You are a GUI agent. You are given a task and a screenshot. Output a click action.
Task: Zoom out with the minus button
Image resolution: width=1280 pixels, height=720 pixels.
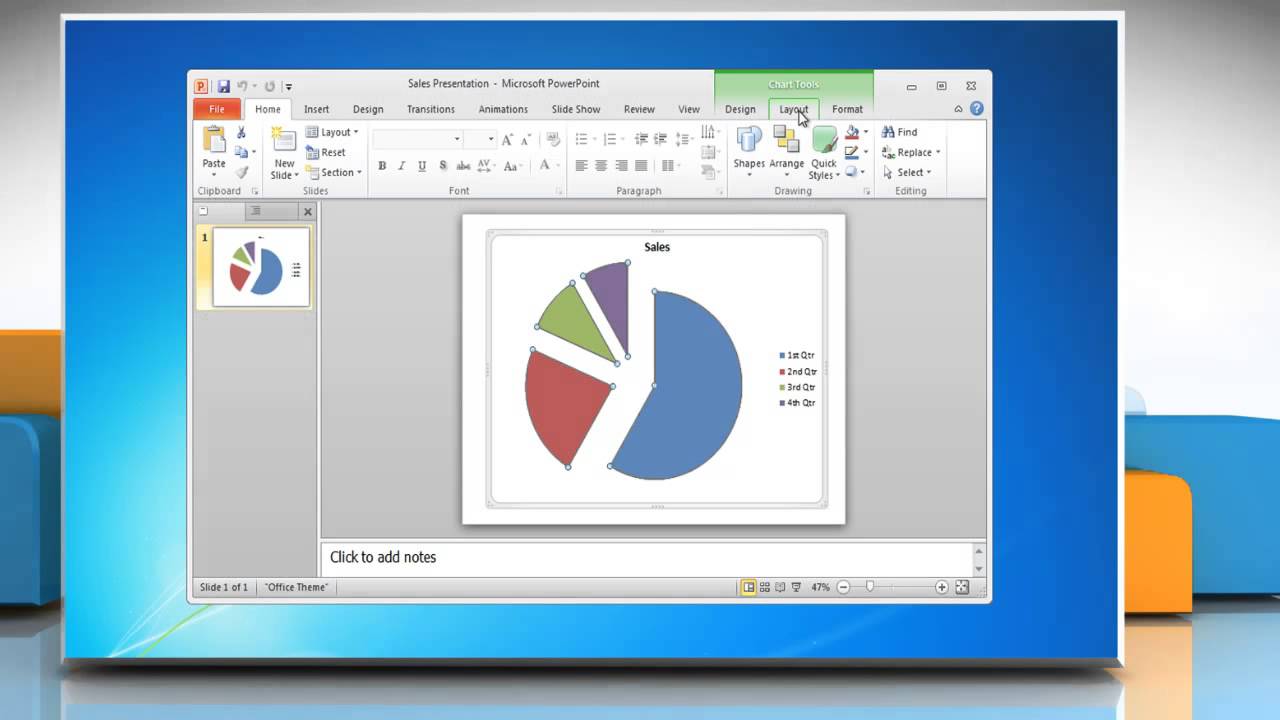843,587
